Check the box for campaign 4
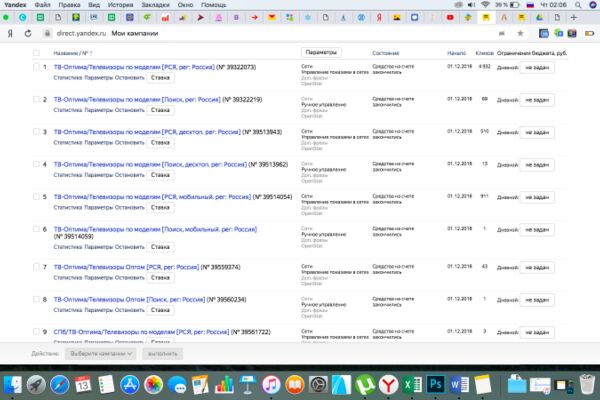This screenshot has height=400, width=600. pos(36,164)
